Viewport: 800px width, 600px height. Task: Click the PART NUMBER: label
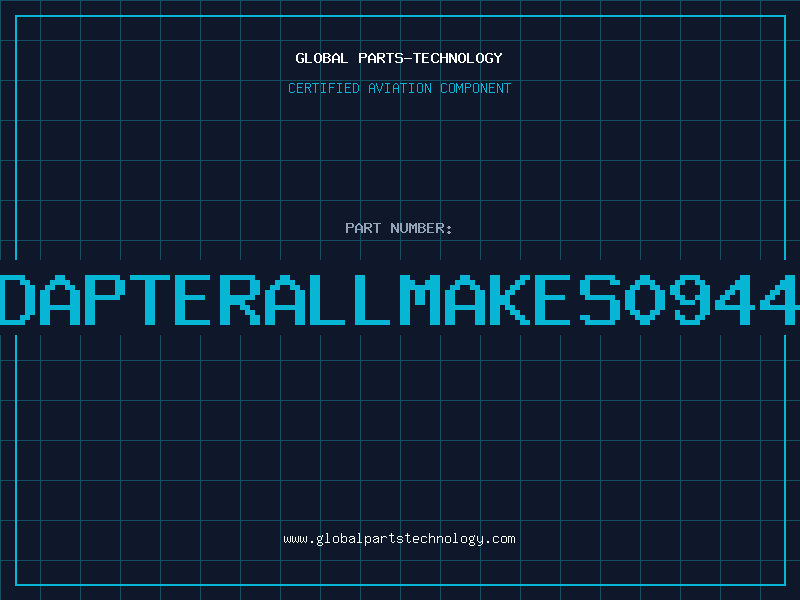point(398,228)
